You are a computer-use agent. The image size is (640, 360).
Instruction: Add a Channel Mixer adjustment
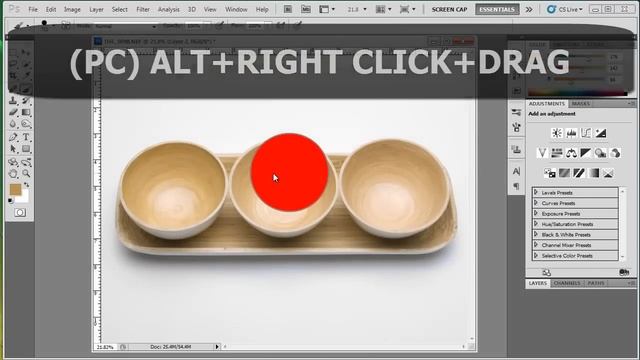[615, 153]
